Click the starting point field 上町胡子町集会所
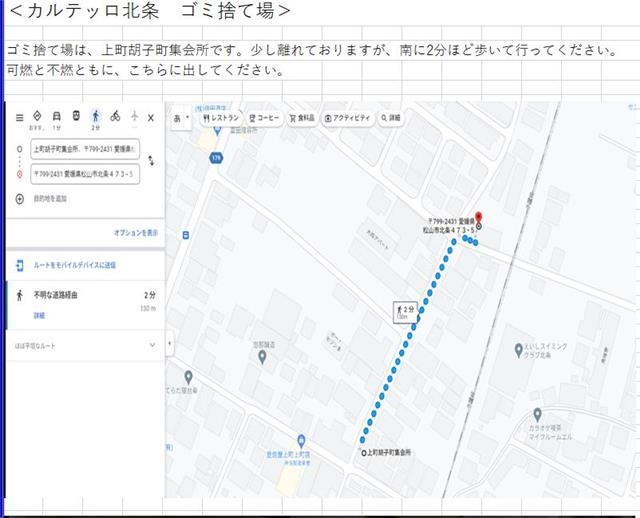 pos(85,149)
